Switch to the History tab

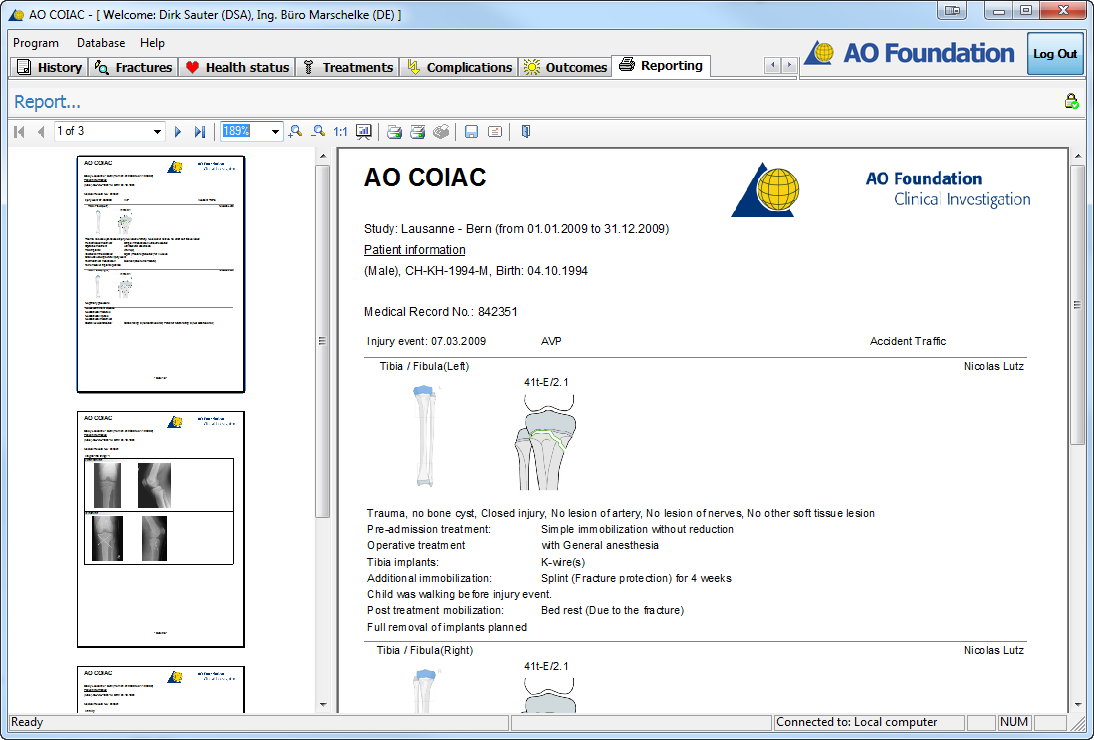(x=50, y=67)
